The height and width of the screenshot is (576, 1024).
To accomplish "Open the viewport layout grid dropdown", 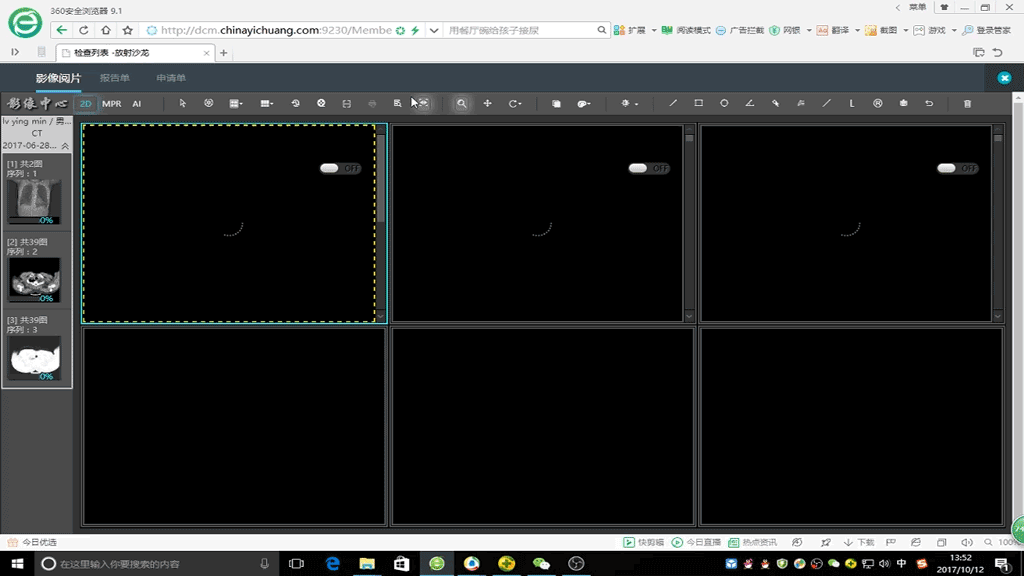I will point(236,103).
